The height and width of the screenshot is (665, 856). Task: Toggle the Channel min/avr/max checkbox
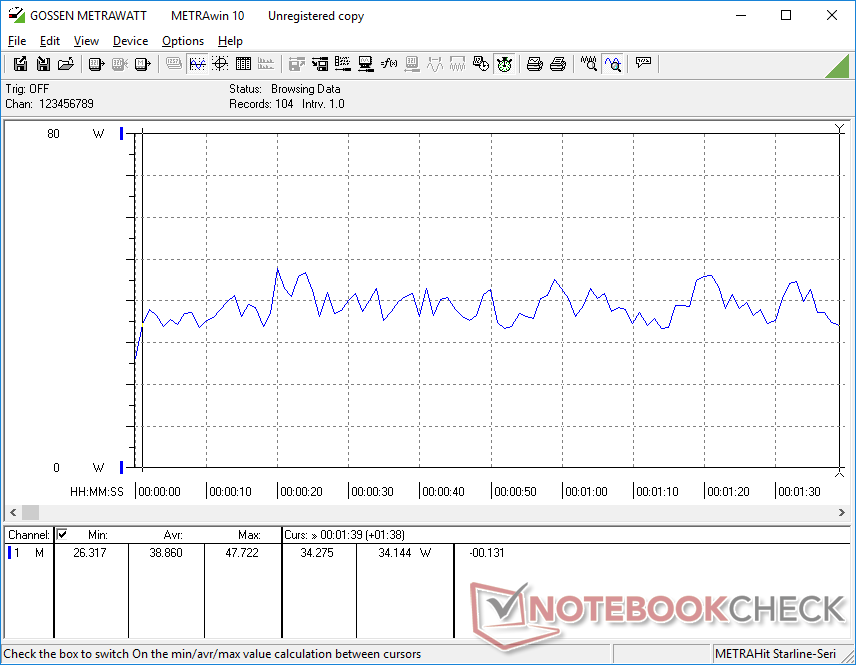click(62, 534)
